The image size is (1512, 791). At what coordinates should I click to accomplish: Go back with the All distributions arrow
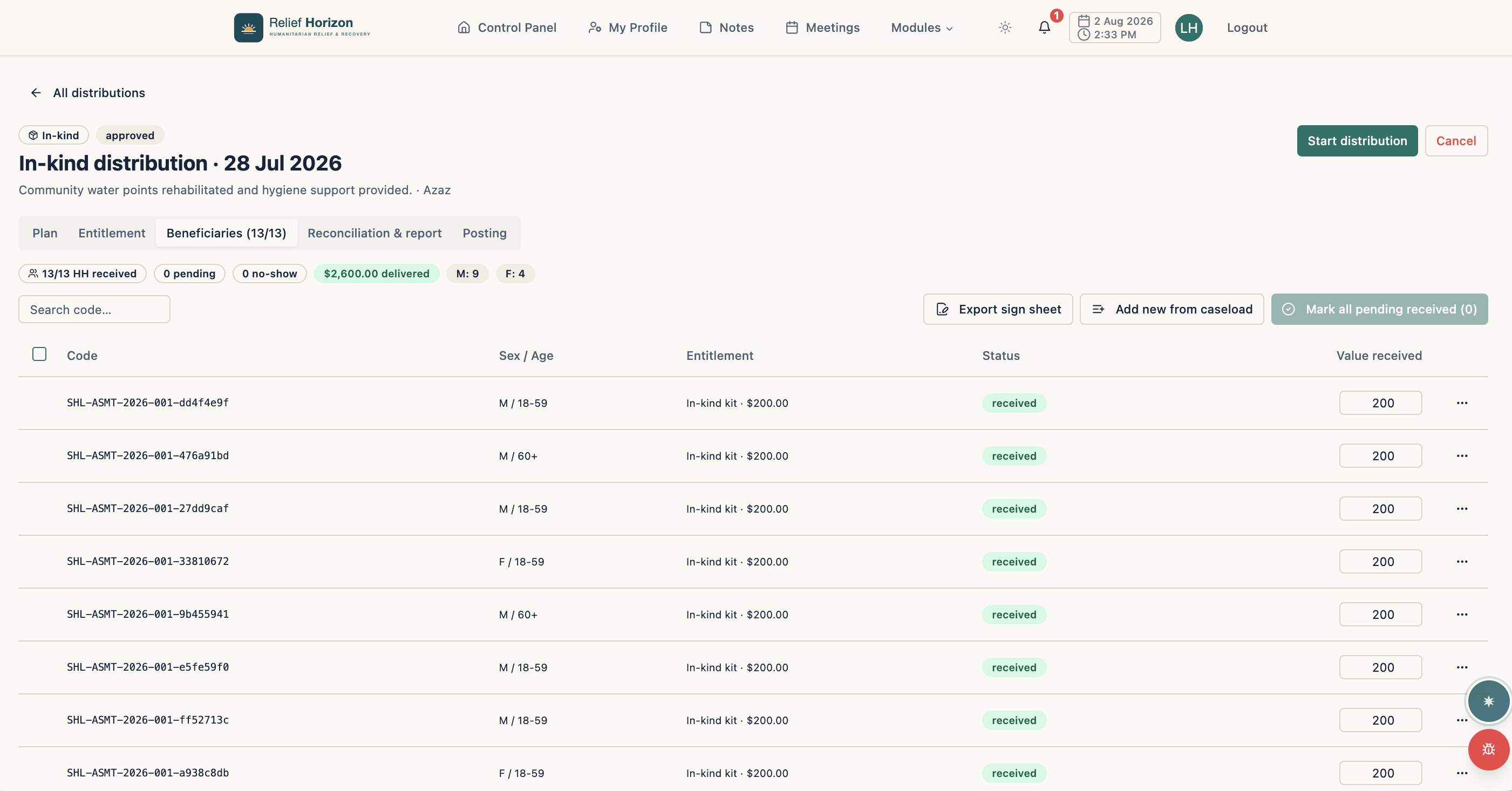point(36,93)
